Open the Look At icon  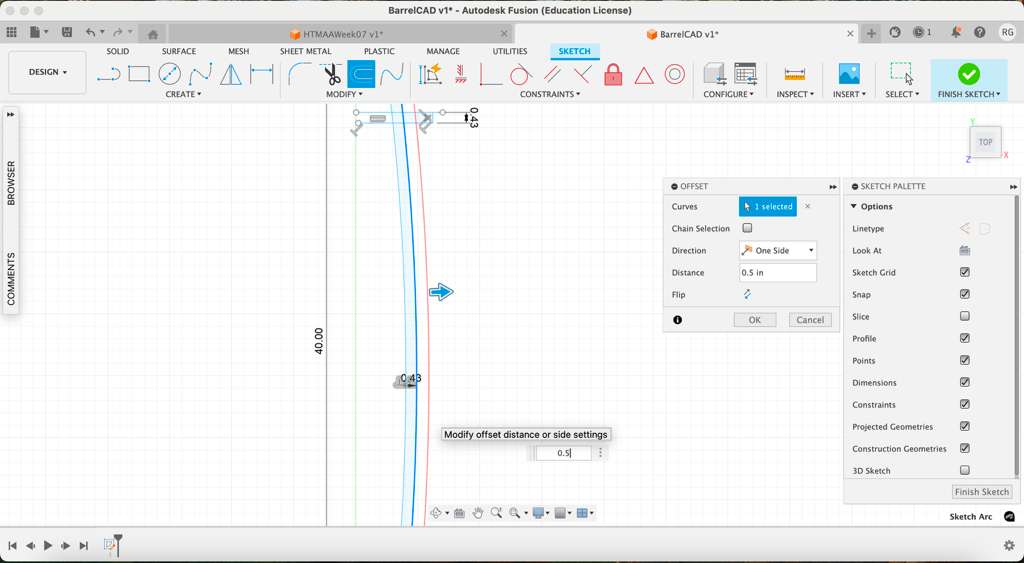(x=965, y=251)
